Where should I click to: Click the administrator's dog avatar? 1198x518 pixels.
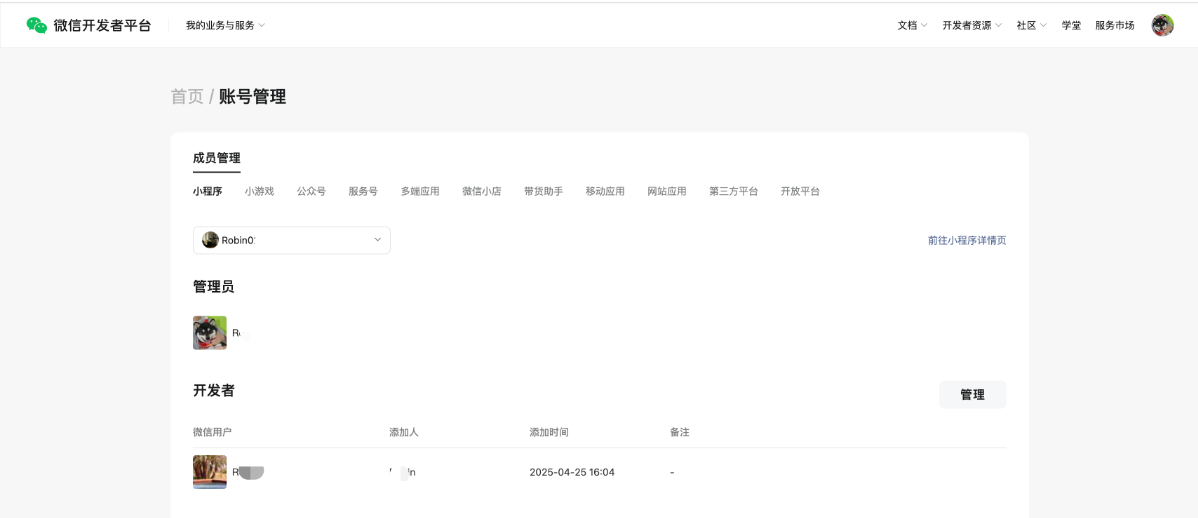(210, 333)
